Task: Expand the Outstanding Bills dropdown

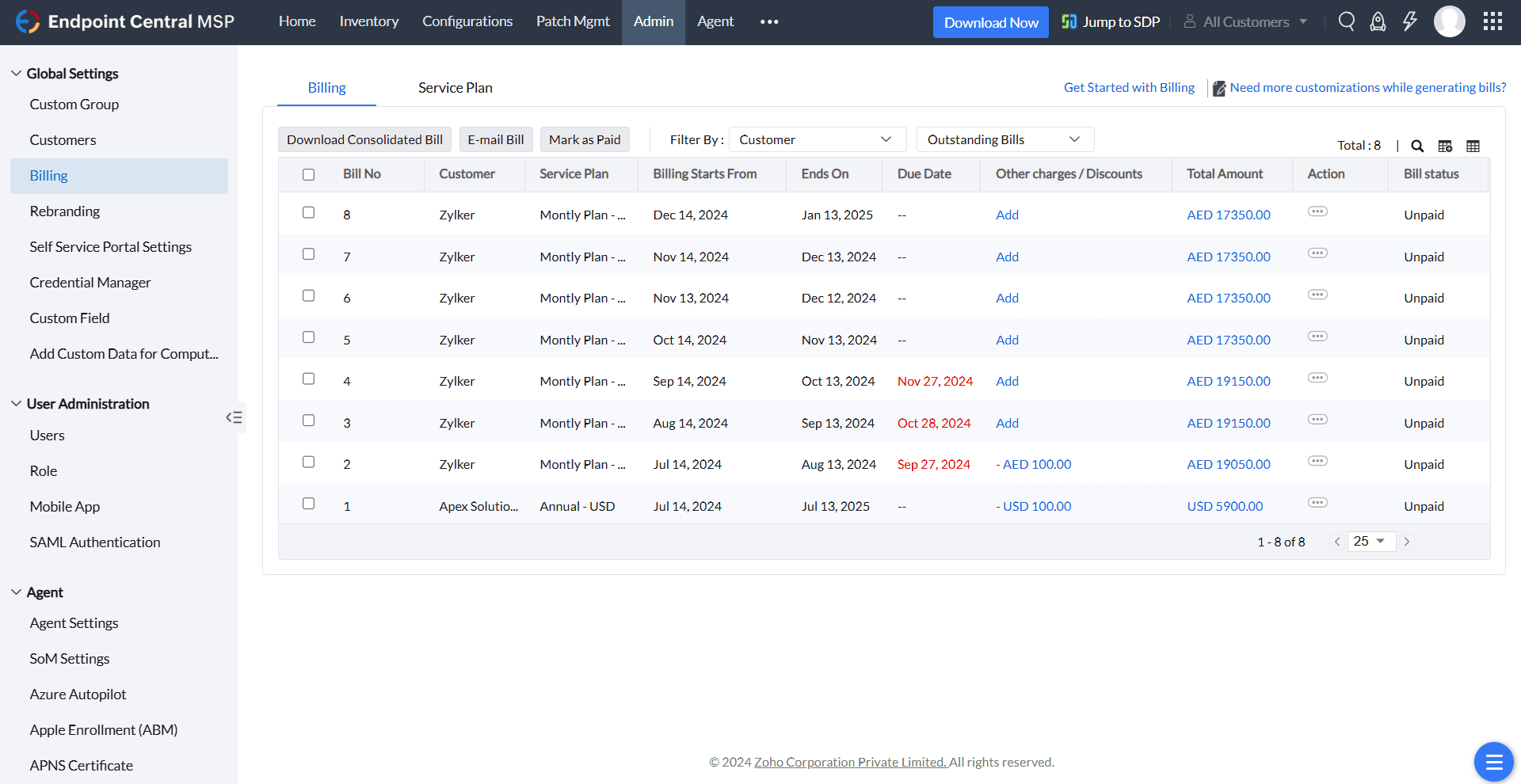Action: click(x=1004, y=139)
